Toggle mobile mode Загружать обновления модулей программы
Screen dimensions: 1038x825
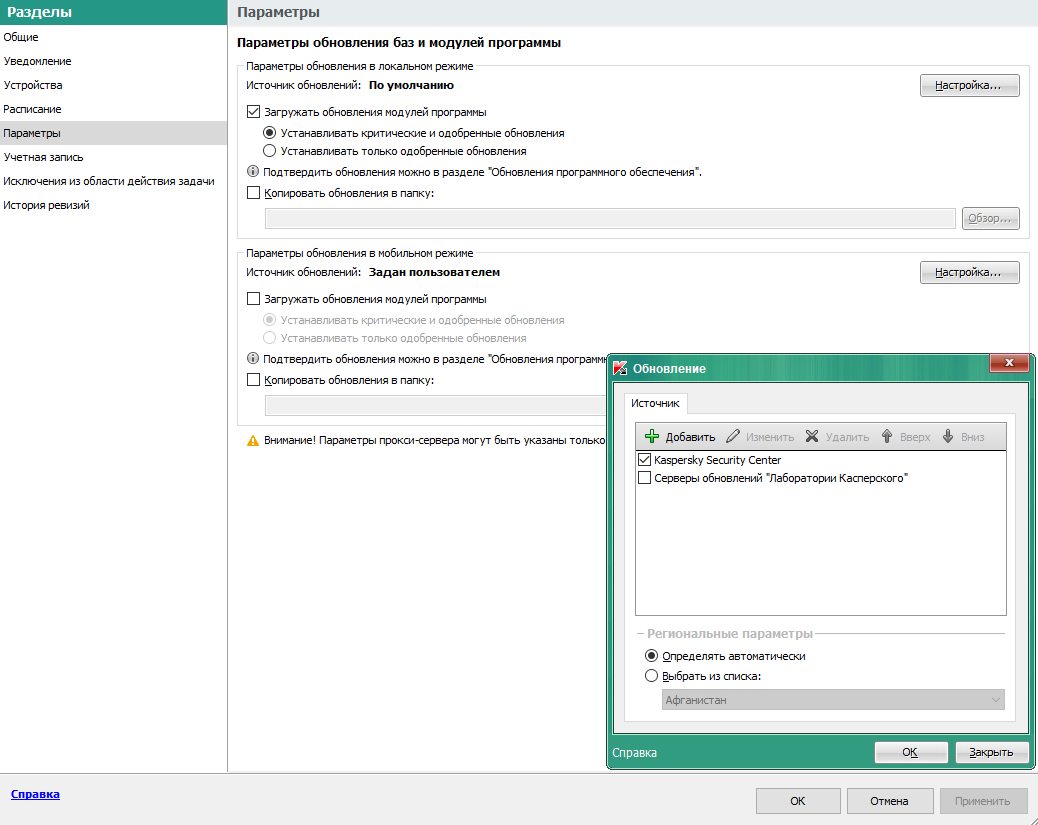[x=253, y=299]
